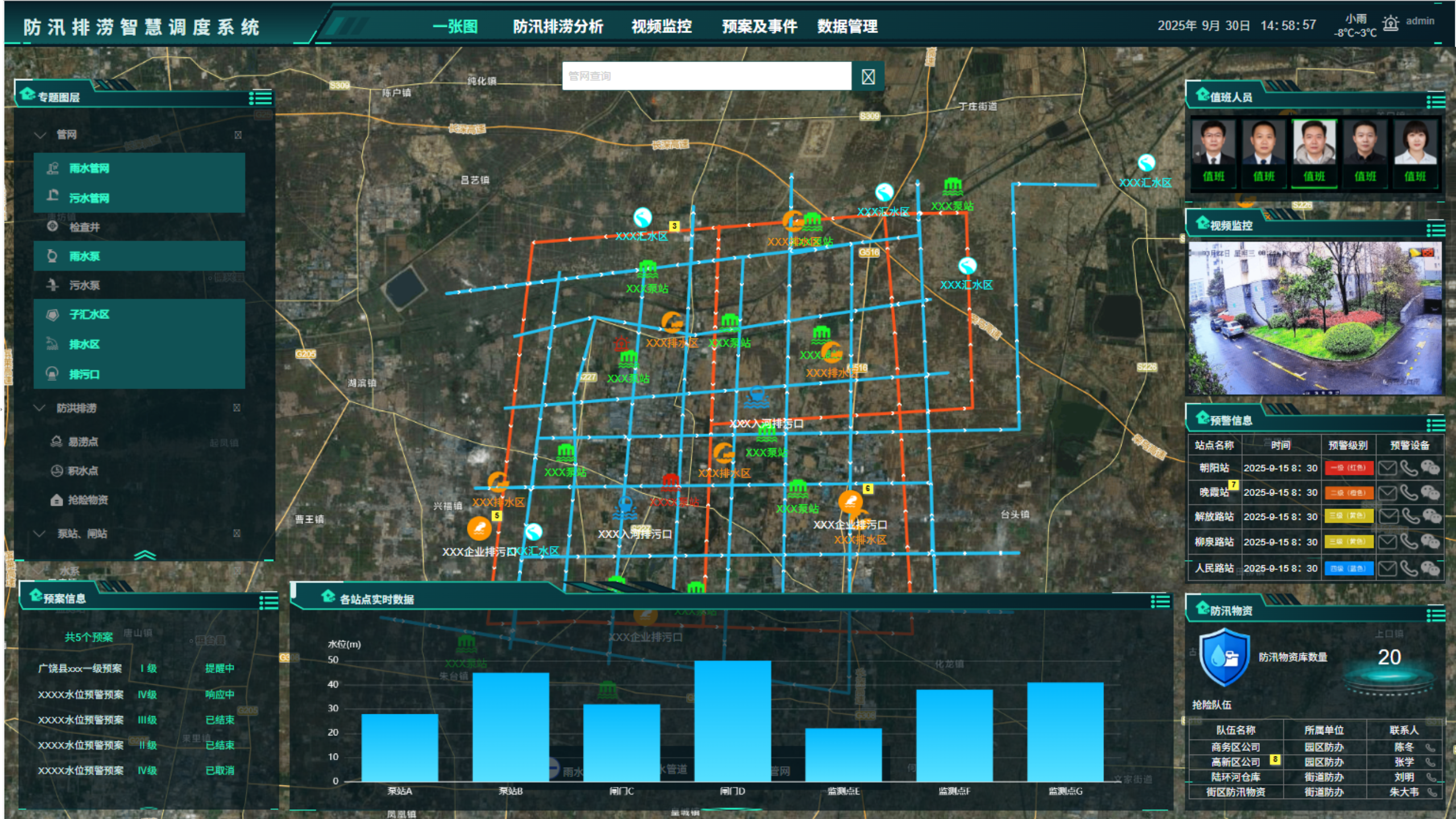Image resolution: width=1456 pixels, height=819 pixels.
Task: Click the mail icon in 解放路站 row
Action: click(x=1388, y=516)
